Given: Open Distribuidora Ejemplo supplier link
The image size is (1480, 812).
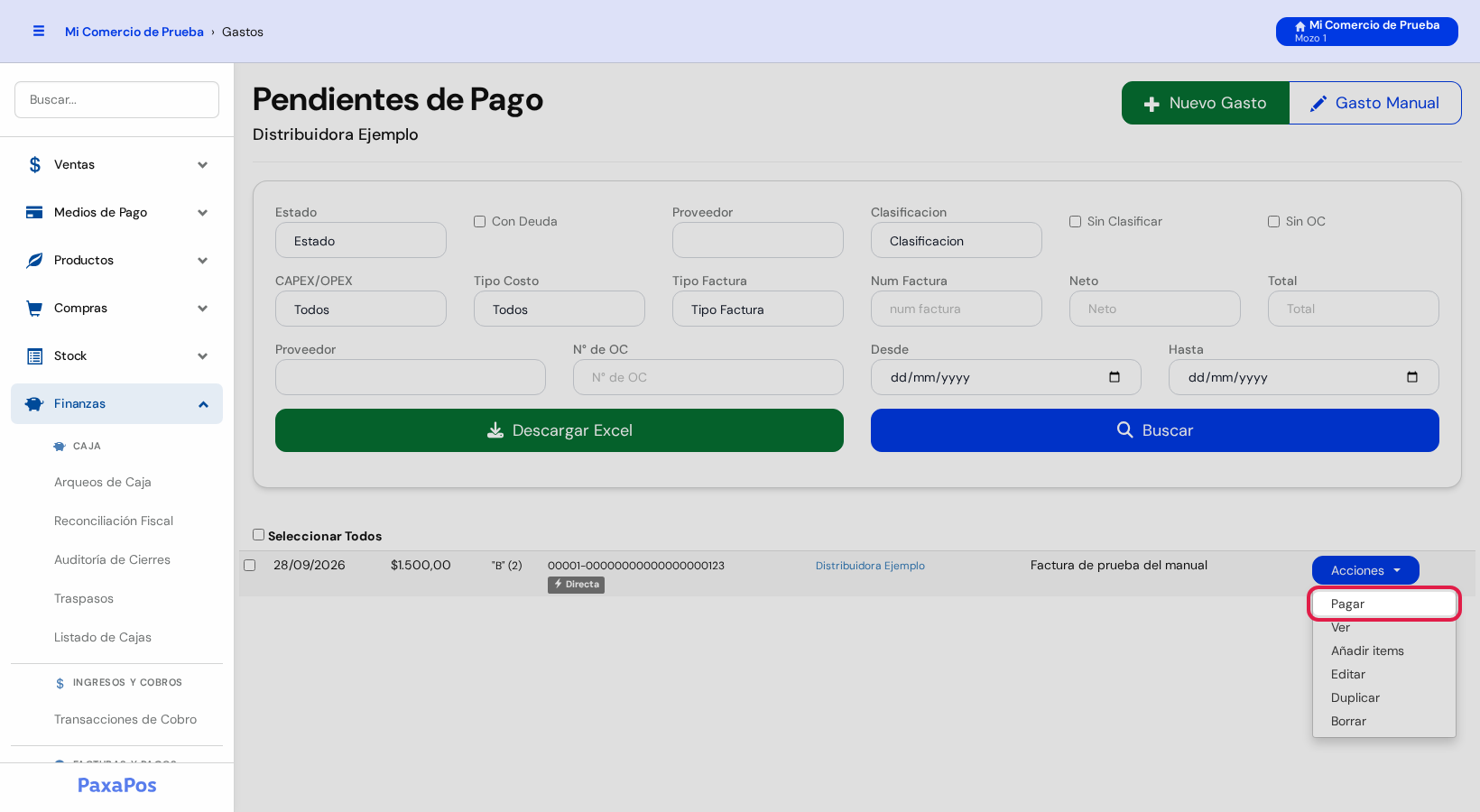Looking at the screenshot, I should click(x=870, y=566).
